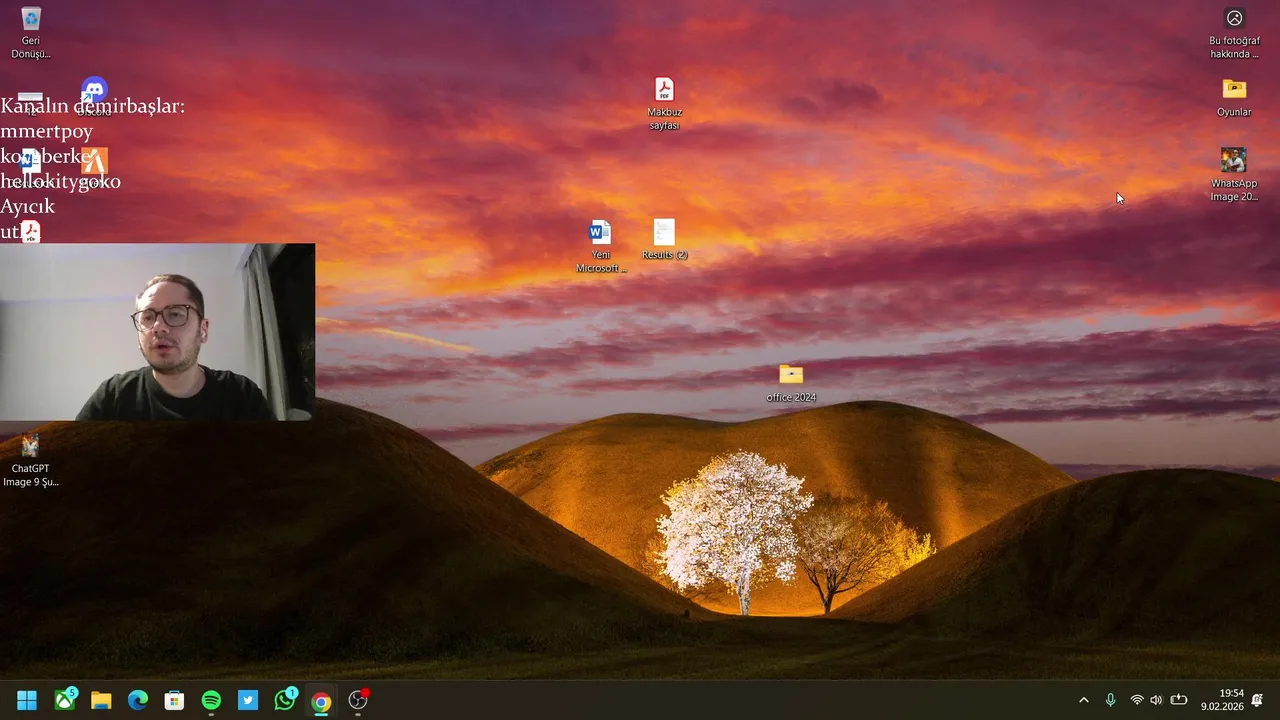Image resolution: width=1280 pixels, height=720 pixels.
Task: Open the Twitter app in taskbar
Action: click(x=248, y=701)
